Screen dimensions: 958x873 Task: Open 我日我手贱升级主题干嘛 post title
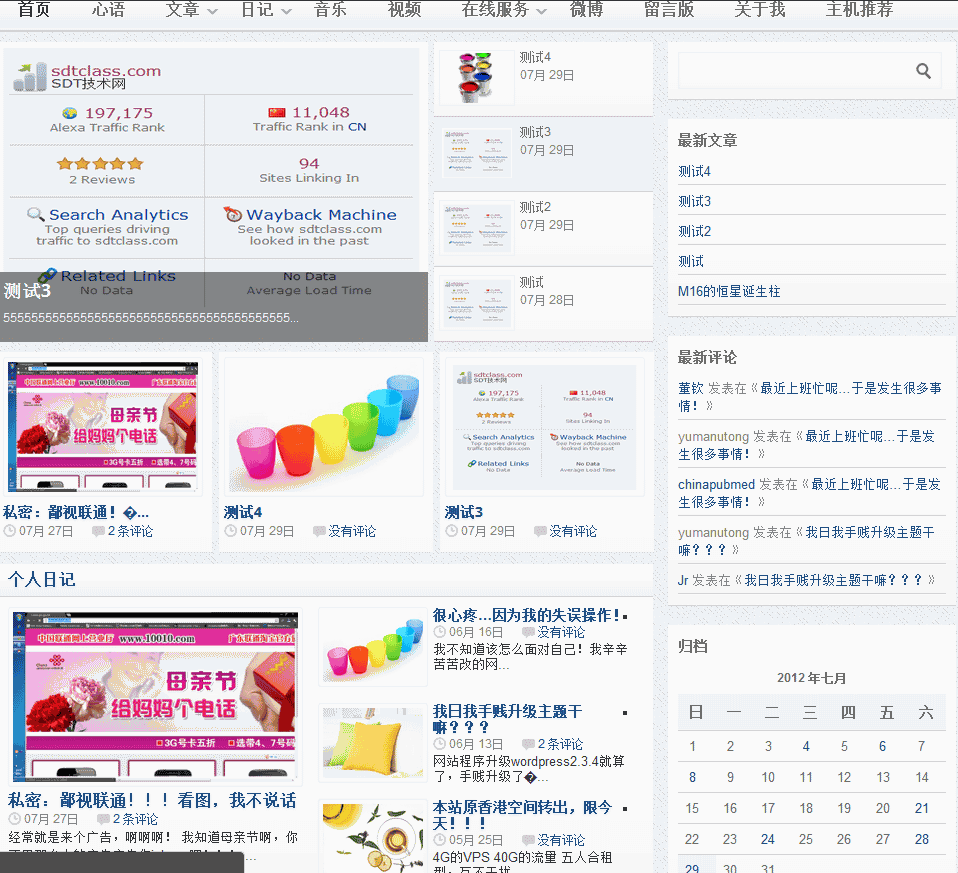coord(507,719)
